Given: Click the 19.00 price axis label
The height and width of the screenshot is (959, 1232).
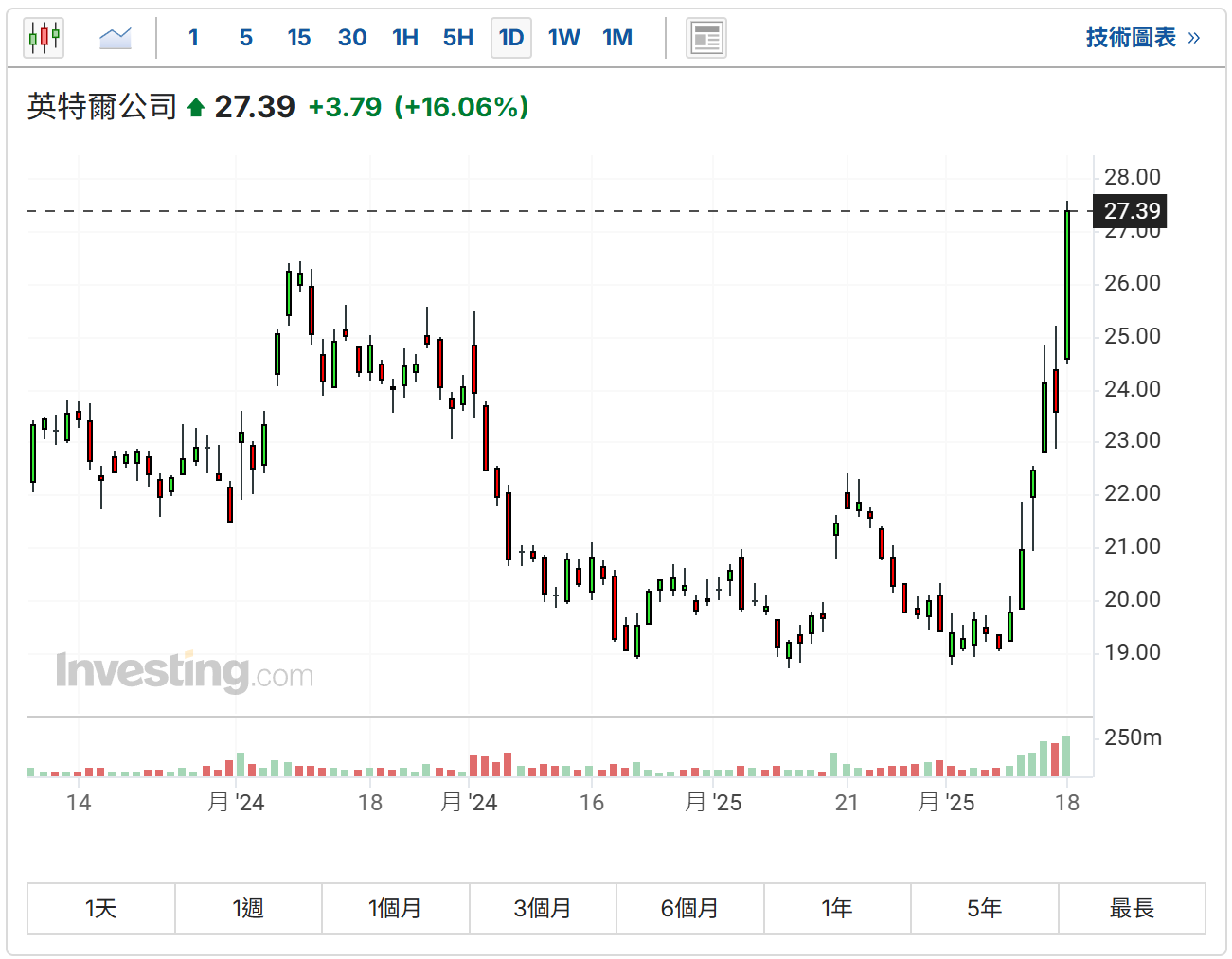Looking at the screenshot, I should [x=1133, y=652].
